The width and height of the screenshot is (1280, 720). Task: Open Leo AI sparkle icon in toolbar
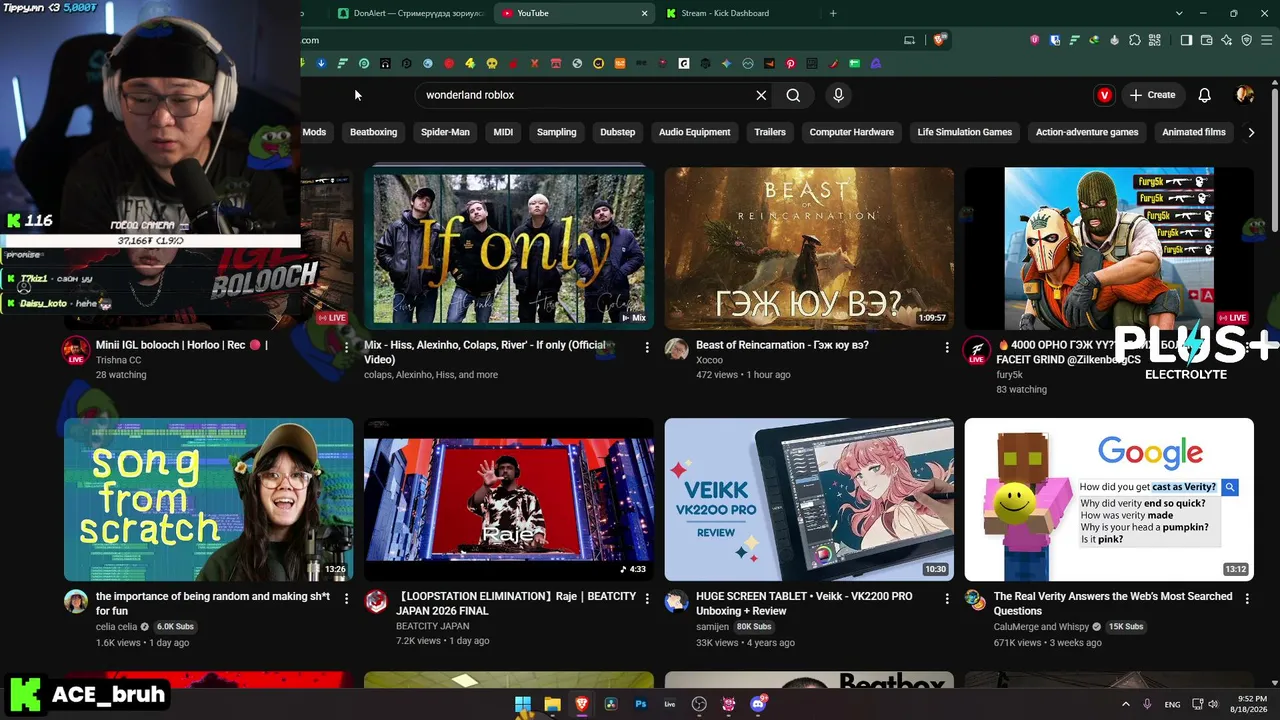coord(1227,40)
